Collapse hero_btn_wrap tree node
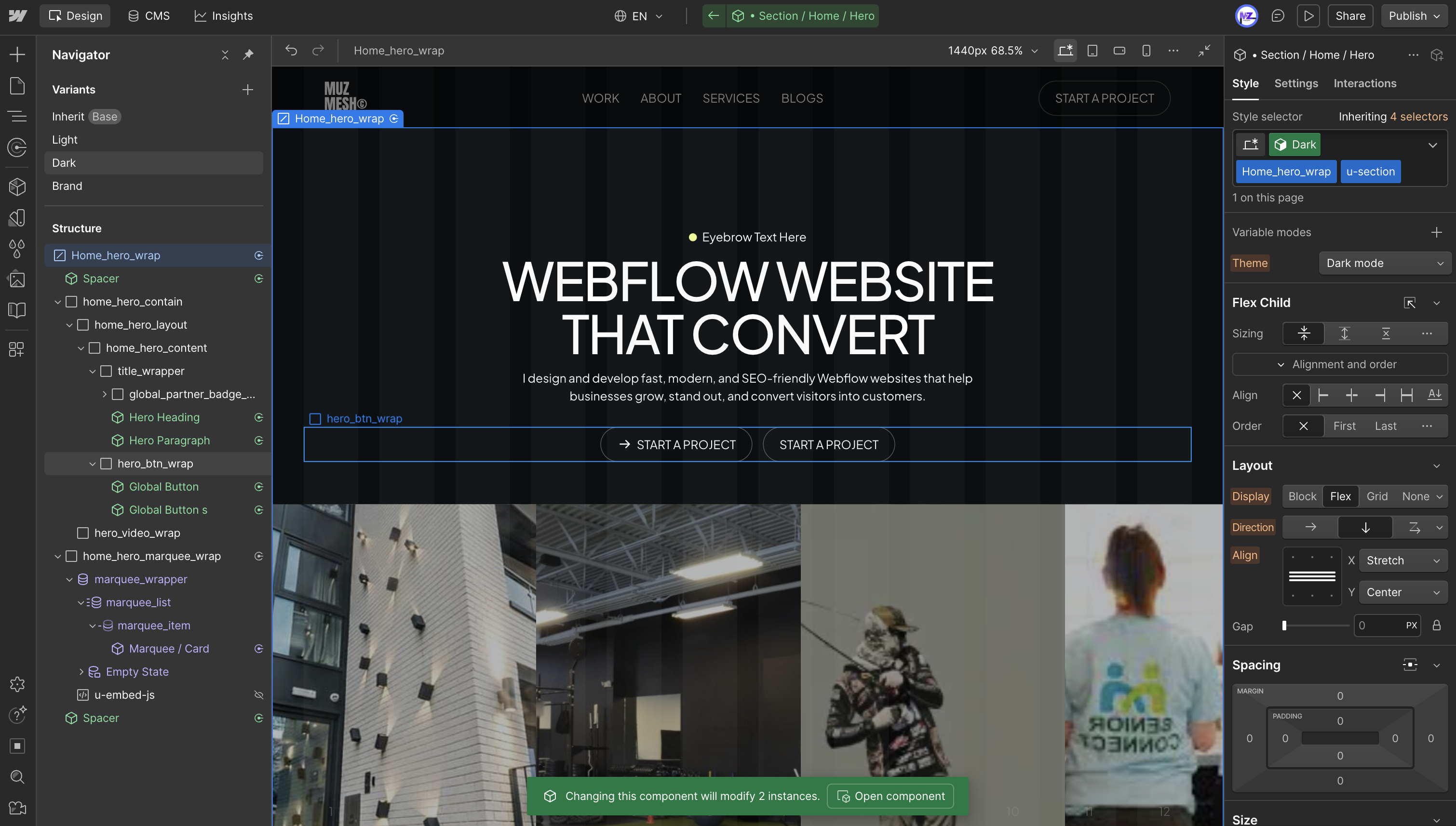The width and height of the screenshot is (1456, 826). pos(92,464)
